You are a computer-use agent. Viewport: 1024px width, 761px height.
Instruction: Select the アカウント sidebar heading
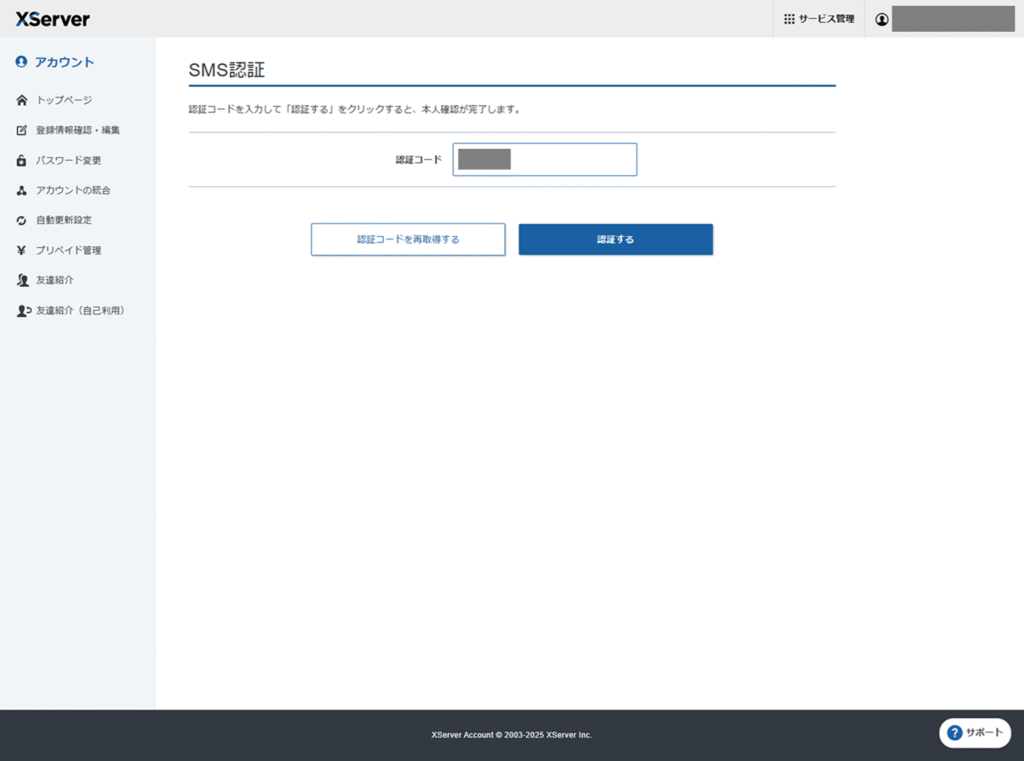pos(63,62)
